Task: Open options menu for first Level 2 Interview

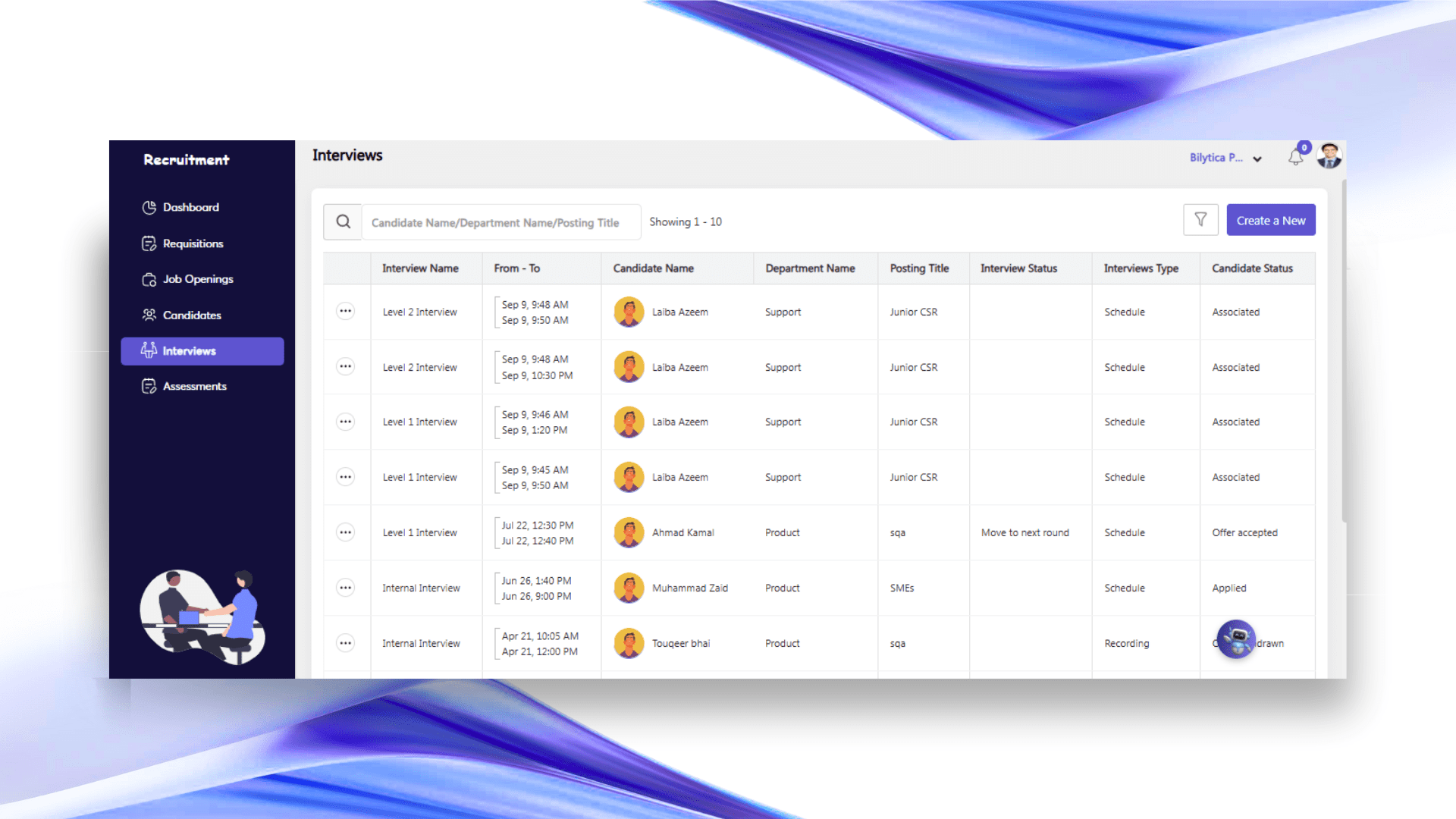Action: coord(345,312)
